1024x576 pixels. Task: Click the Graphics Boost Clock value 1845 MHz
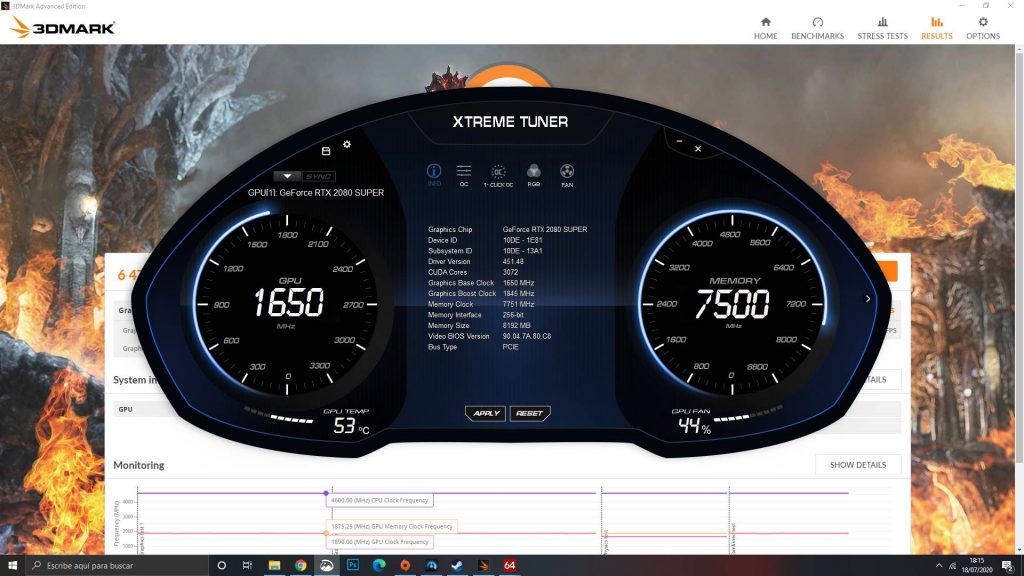519,294
